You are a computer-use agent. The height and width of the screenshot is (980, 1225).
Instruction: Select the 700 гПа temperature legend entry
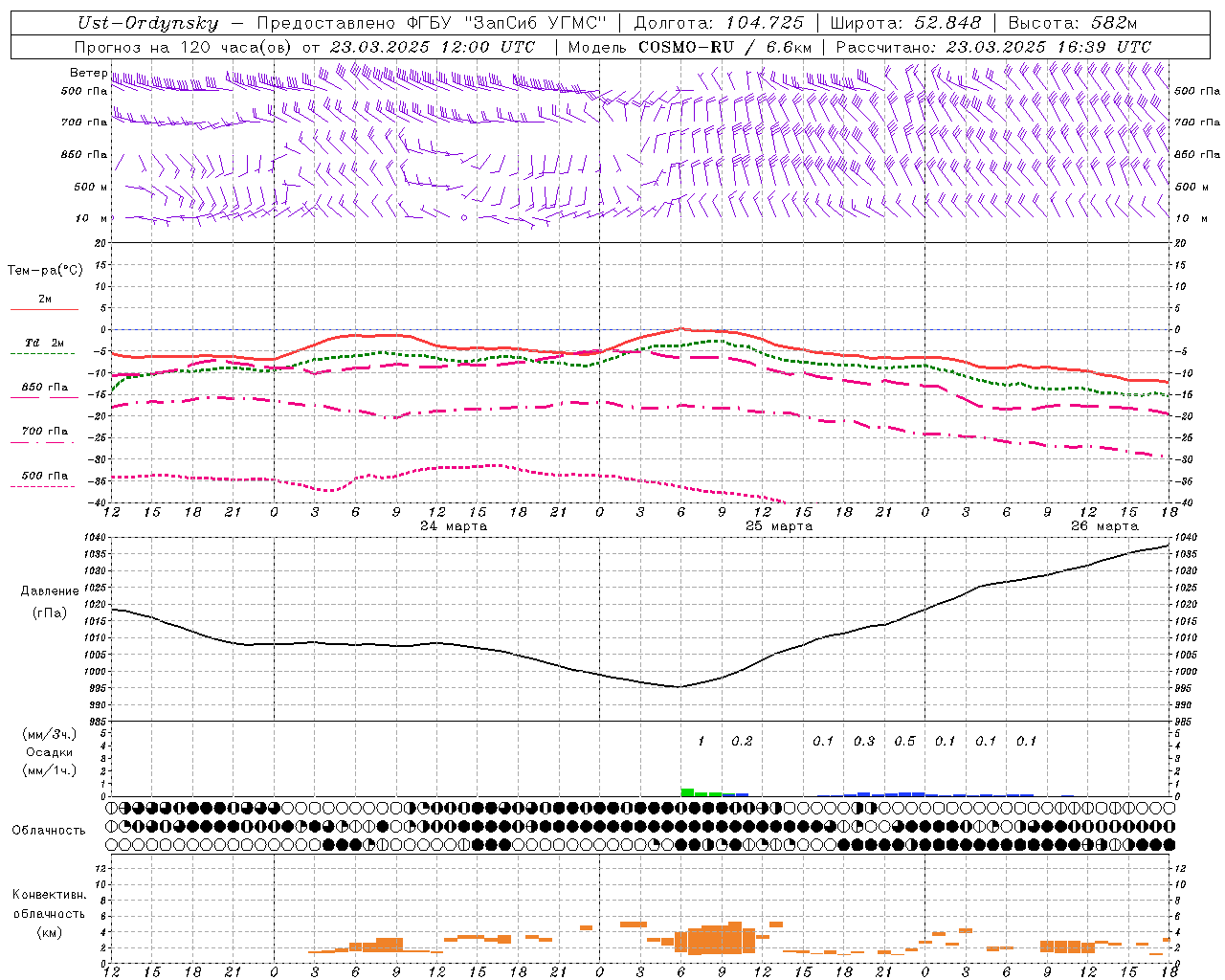pos(44,432)
